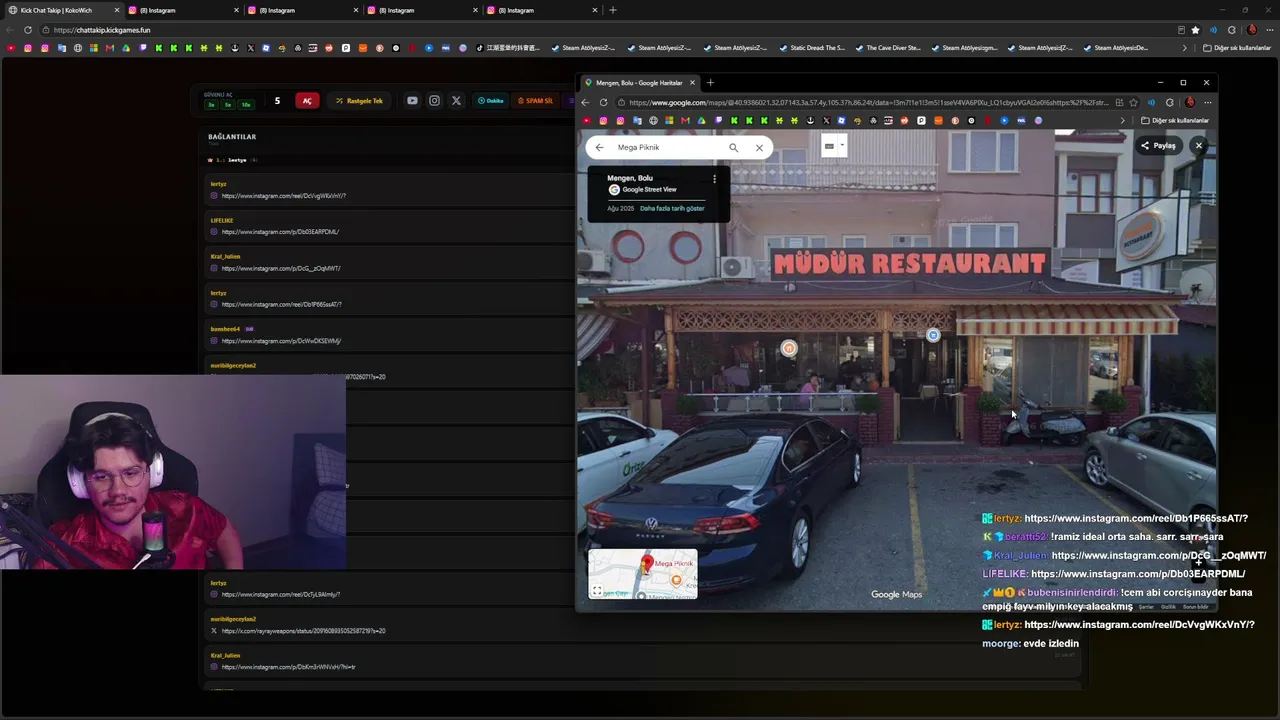The width and height of the screenshot is (1280, 720).
Task: Open YouTube icon in Kick Chat toolbar
Action: [412, 101]
